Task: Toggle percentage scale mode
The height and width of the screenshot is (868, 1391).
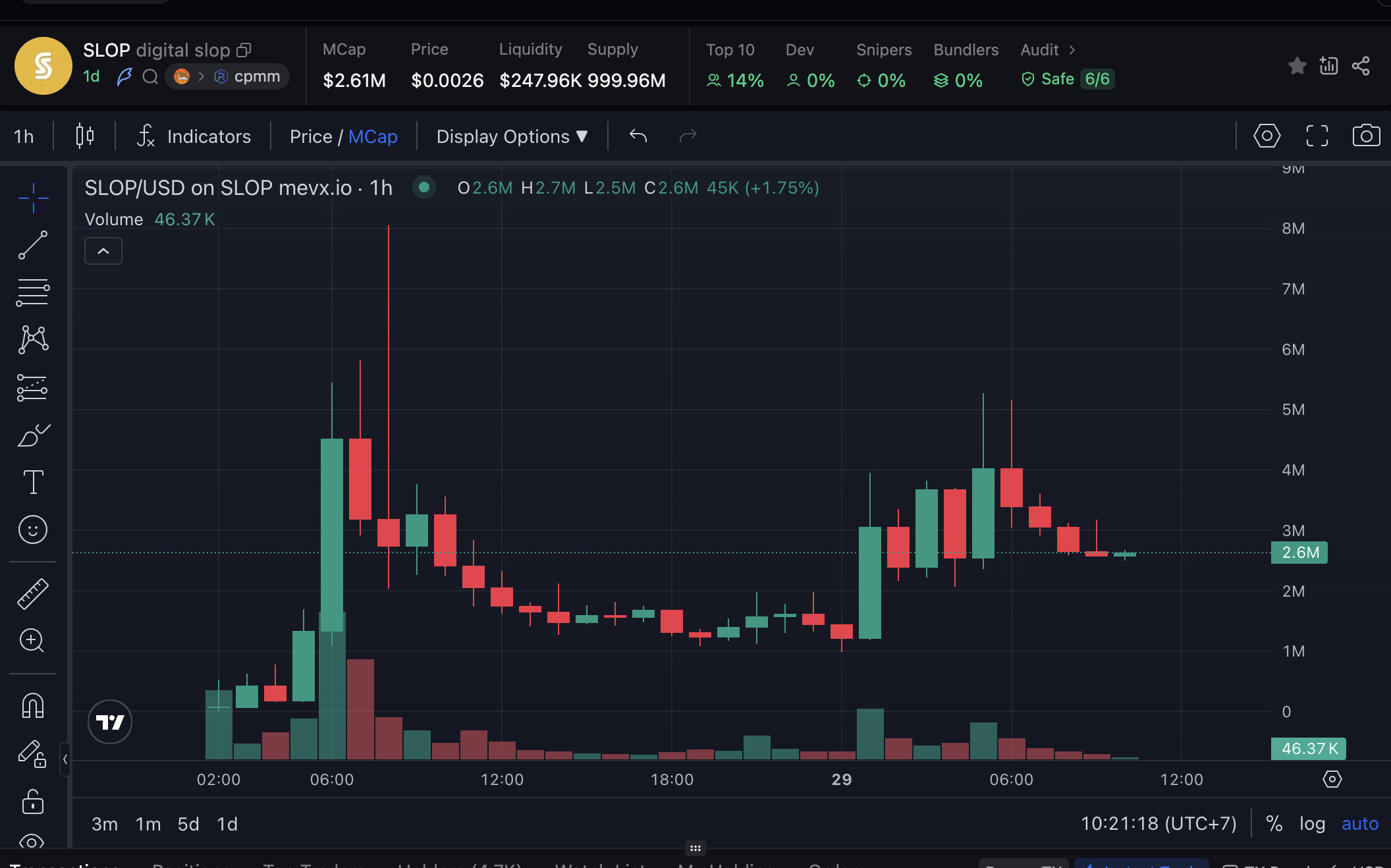Action: point(1274,824)
